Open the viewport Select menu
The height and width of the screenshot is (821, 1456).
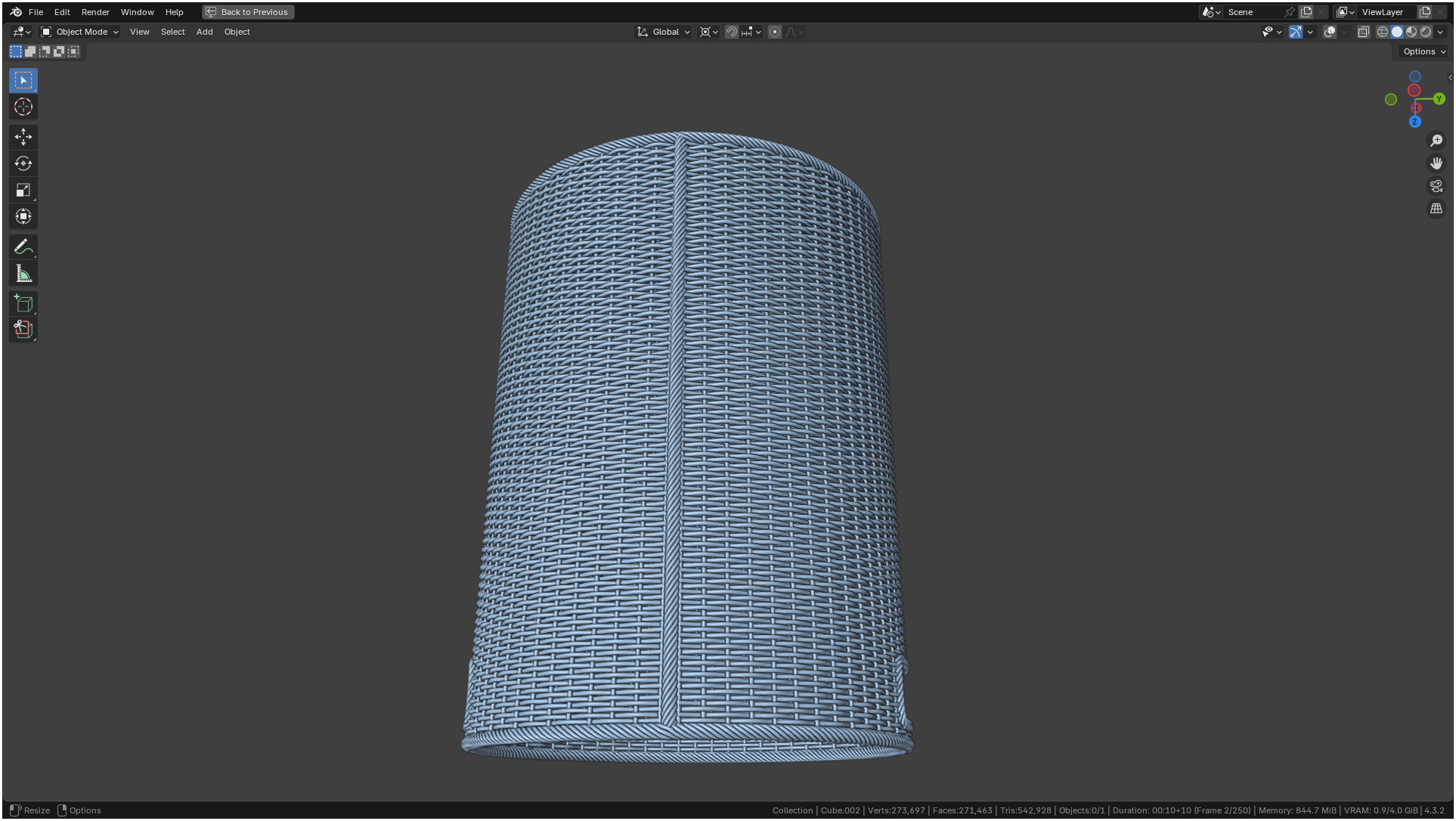pos(172,32)
